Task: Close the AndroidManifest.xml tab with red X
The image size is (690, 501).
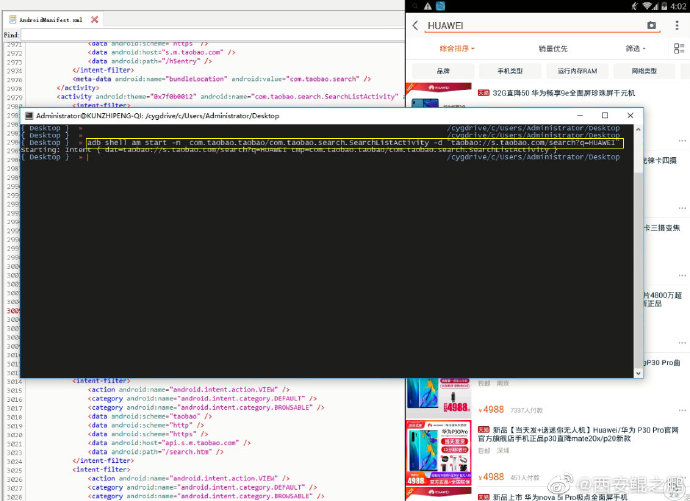Action: (x=94, y=19)
